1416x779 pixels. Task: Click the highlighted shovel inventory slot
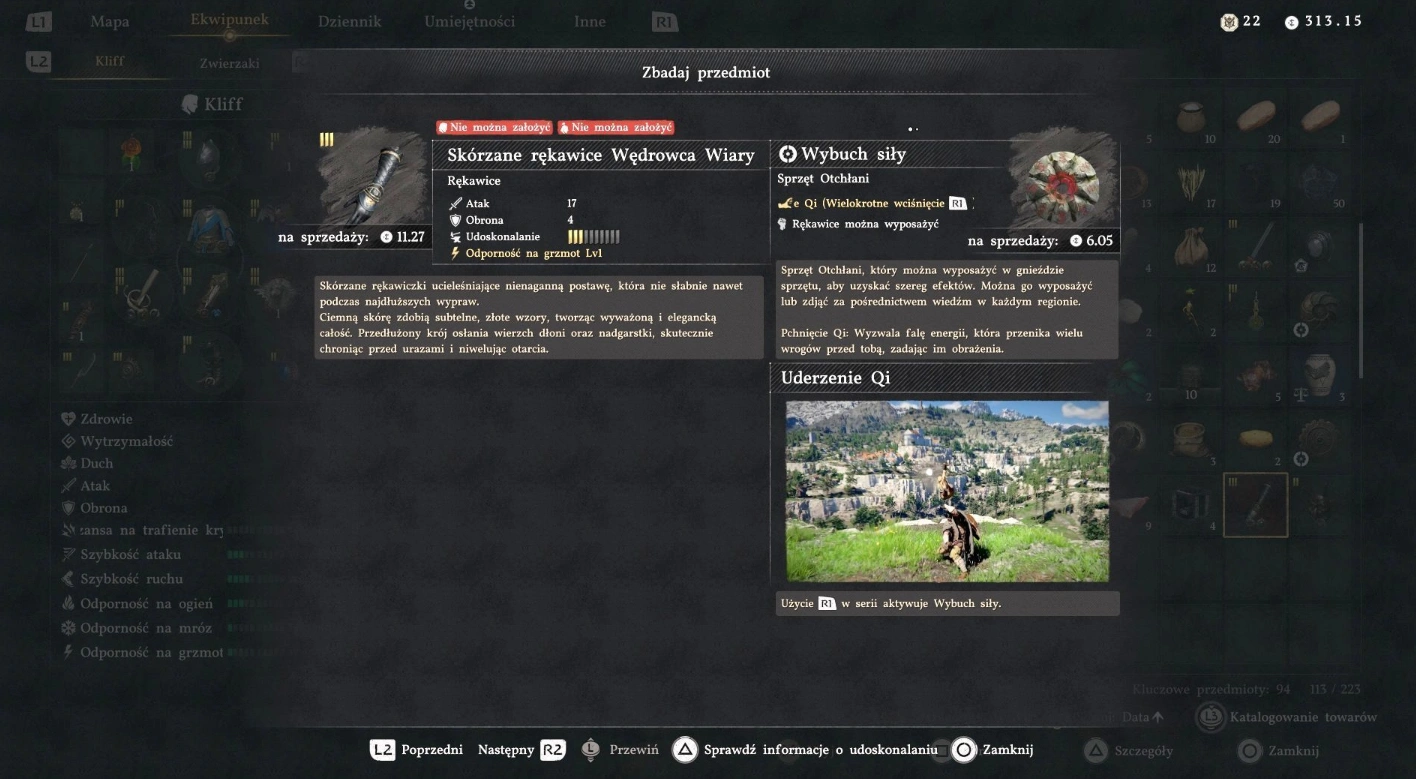click(1255, 505)
